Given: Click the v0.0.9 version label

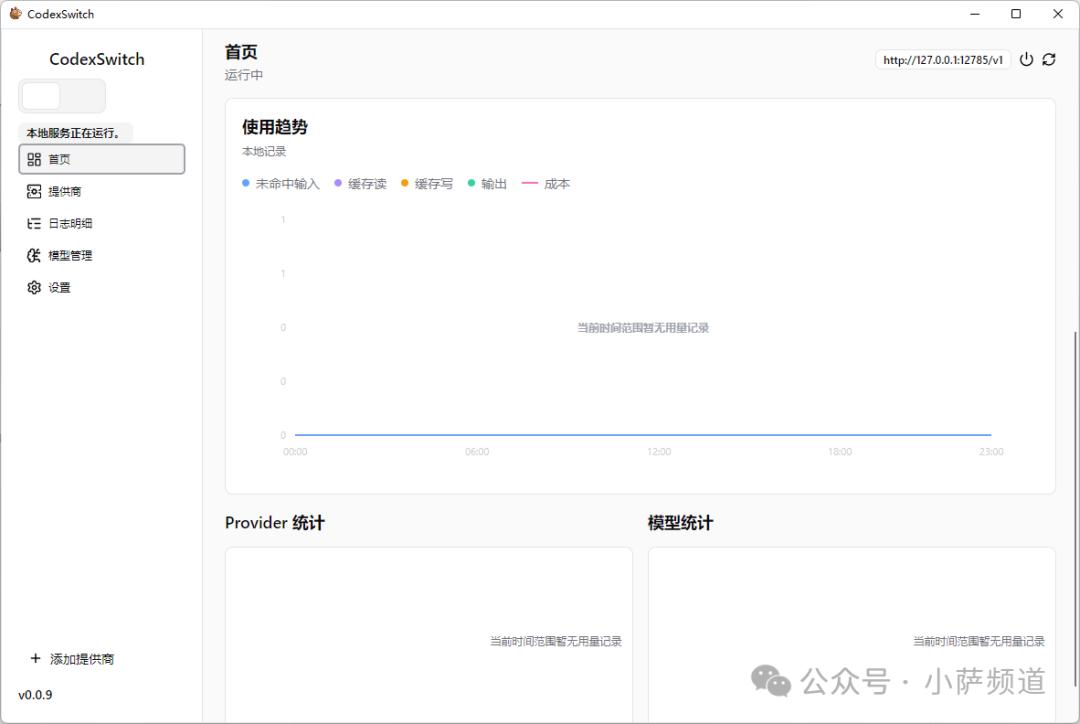Looking at the screenshot, I should (35, 694).
